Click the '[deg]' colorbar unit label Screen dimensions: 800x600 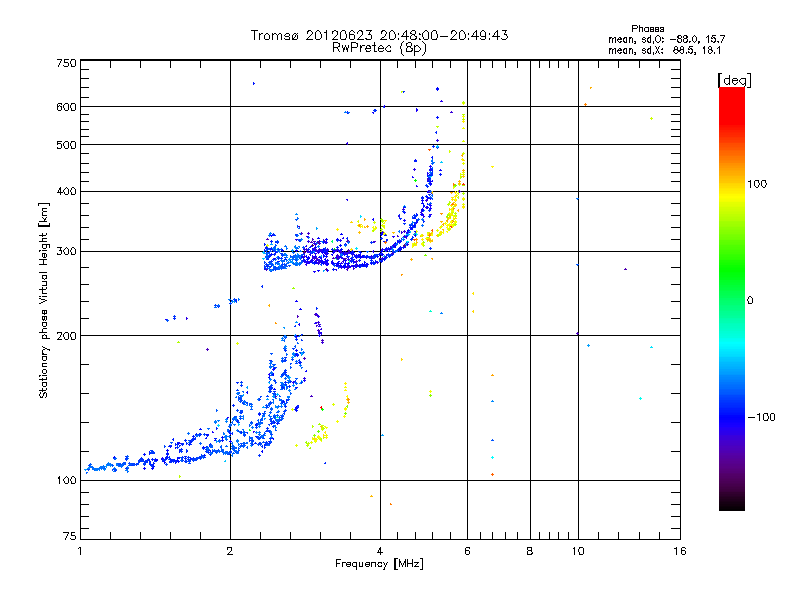point(734,80)
